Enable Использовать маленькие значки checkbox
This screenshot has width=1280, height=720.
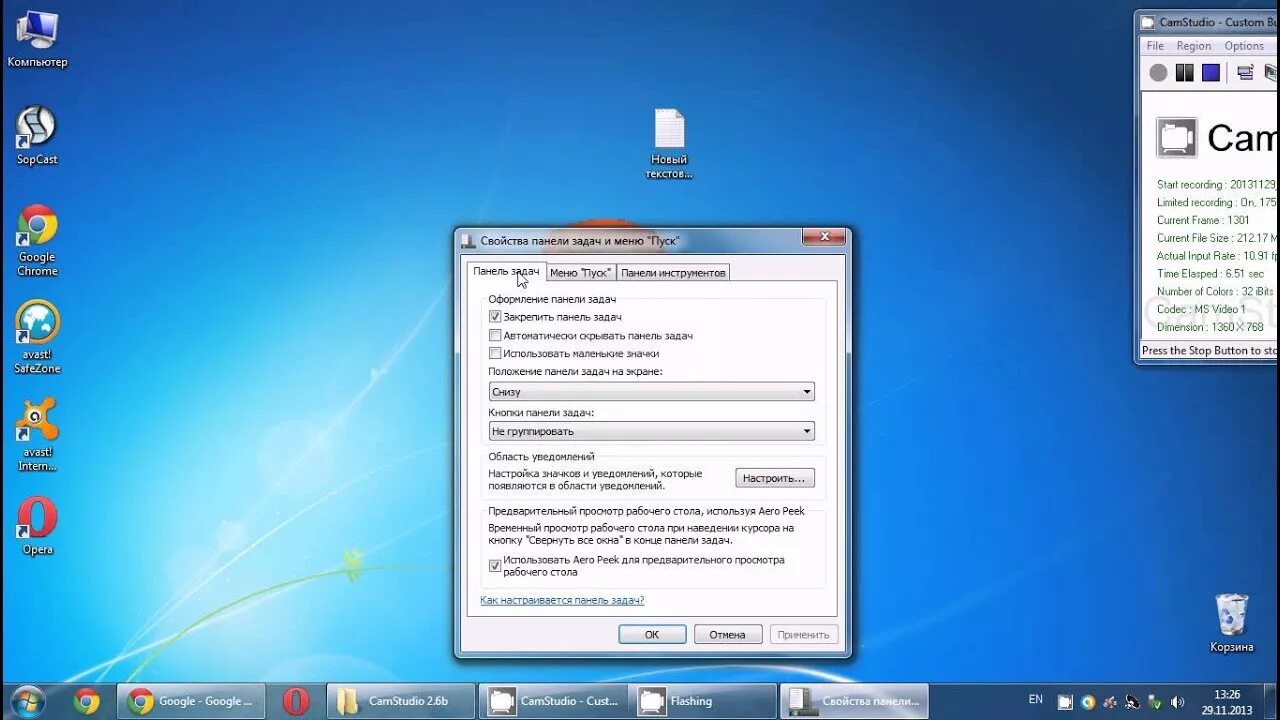pyautogui.click(x=495, y=353)
